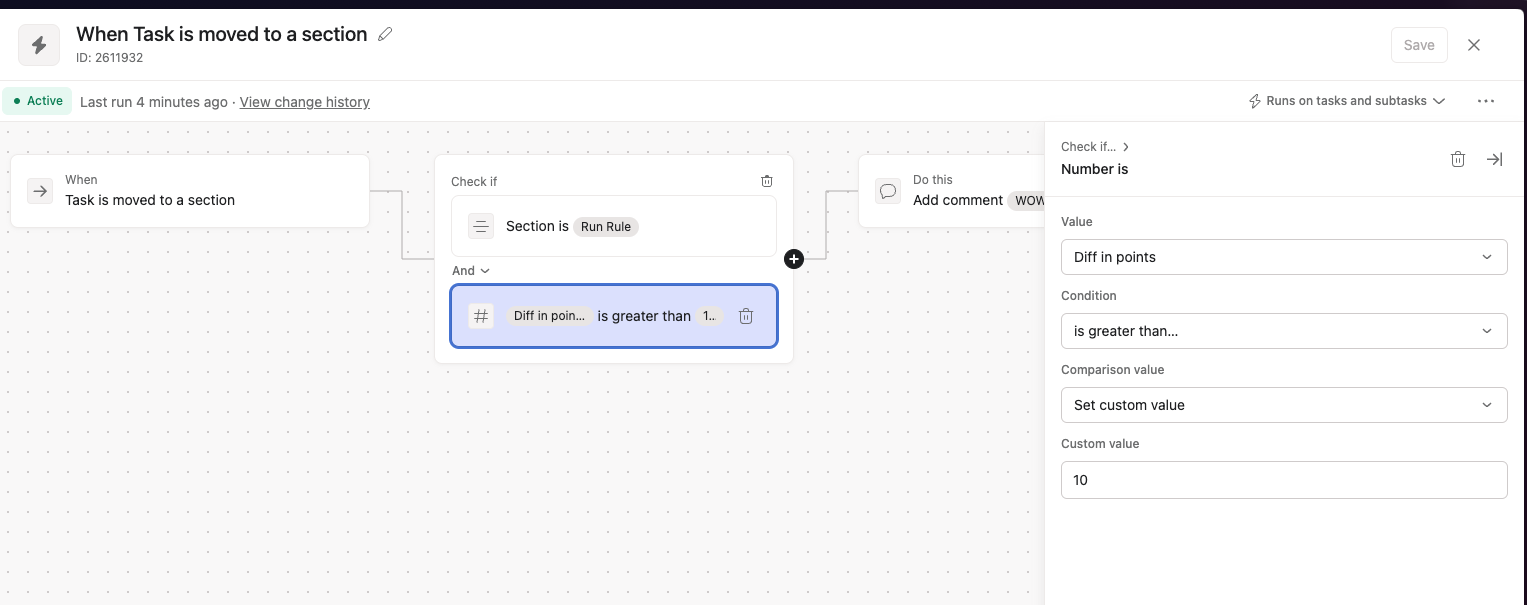Image resolution: width=1527 pixels, height=605 pixels.
Task: Click the lightning bolt rule icon
Action: 39,45
